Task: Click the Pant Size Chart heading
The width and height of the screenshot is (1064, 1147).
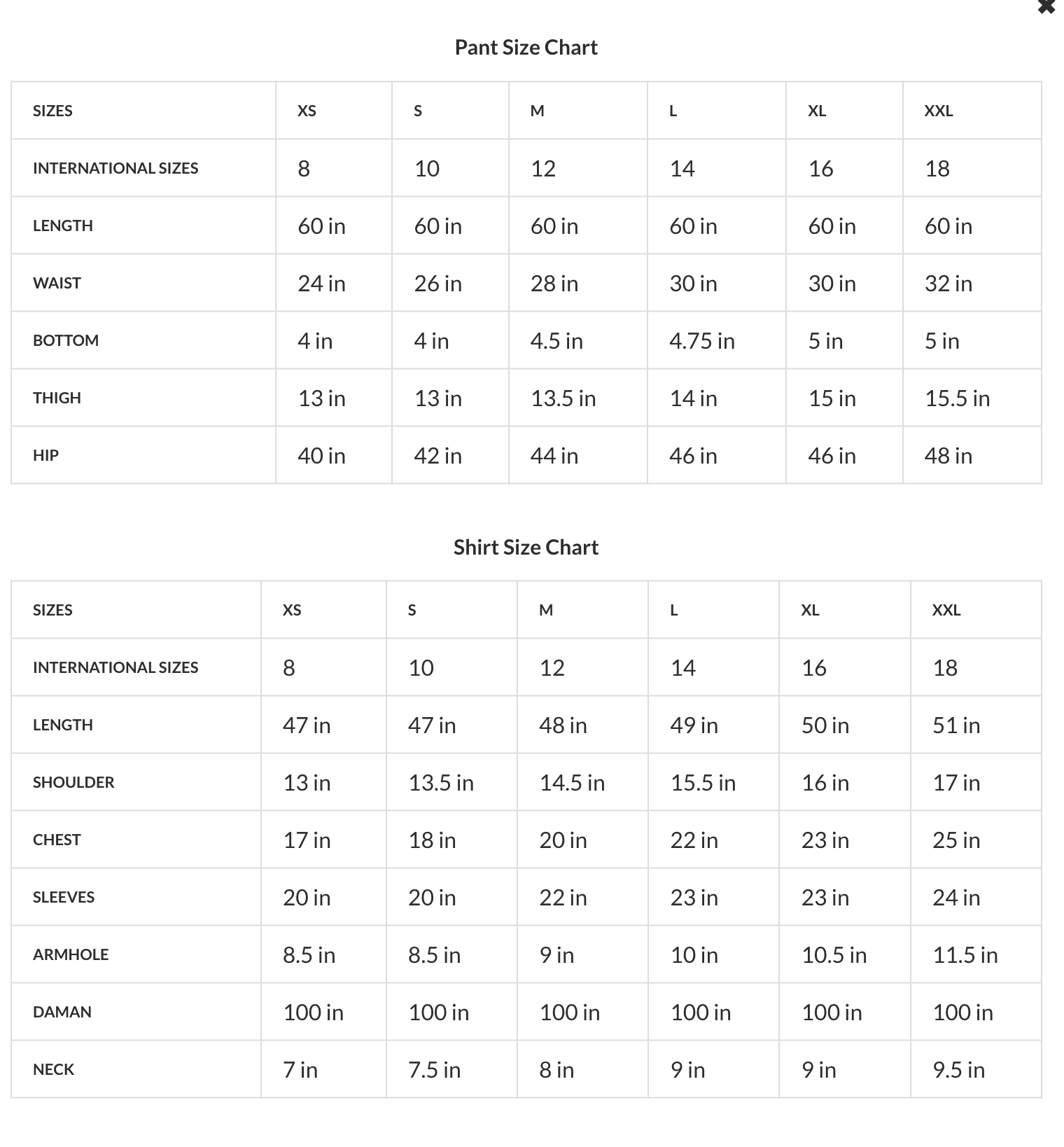Action: (x=526, y=47)
